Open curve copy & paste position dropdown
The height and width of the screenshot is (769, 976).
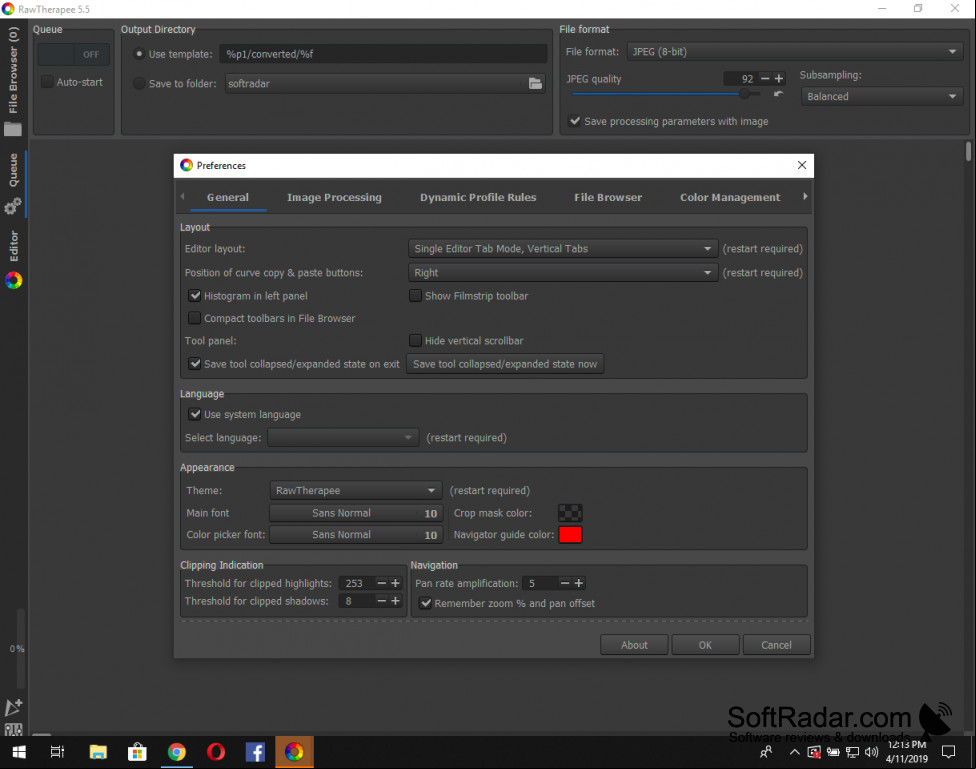tap(563, 273)
